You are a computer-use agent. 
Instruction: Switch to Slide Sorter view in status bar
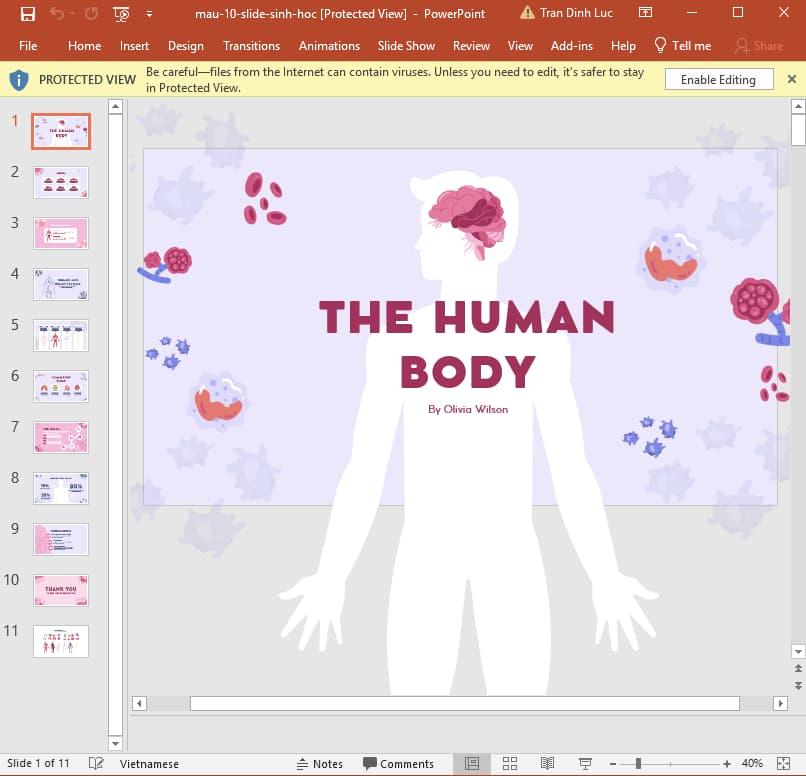[510, 763]
